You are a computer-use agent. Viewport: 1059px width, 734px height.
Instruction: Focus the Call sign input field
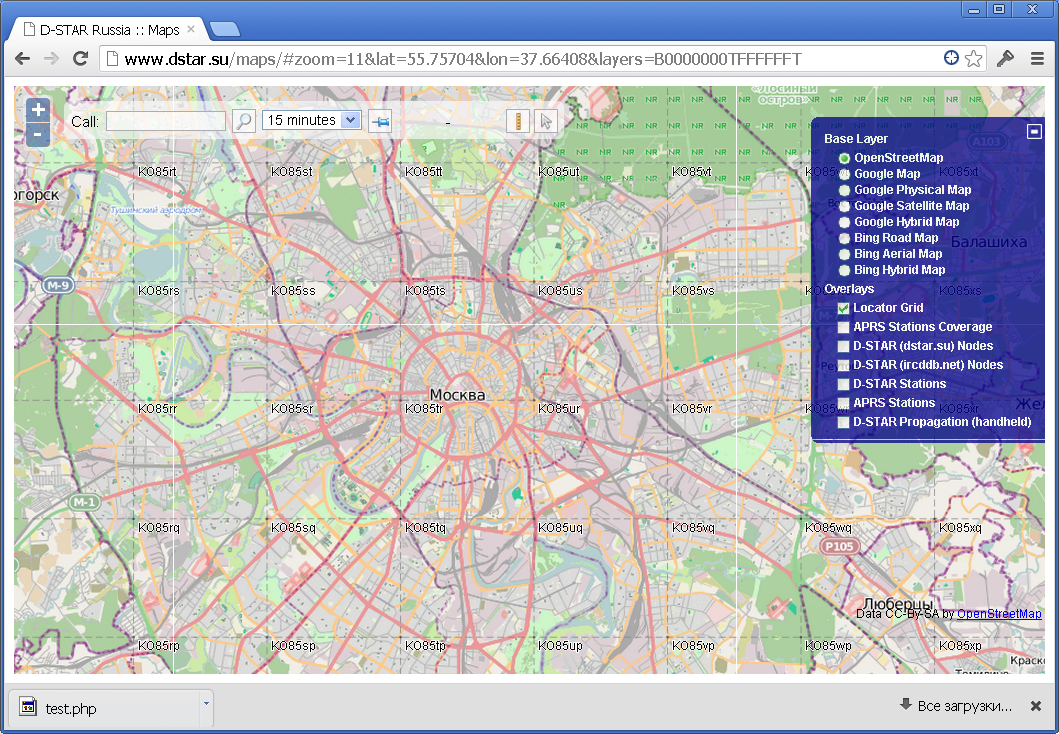[165, 122]
